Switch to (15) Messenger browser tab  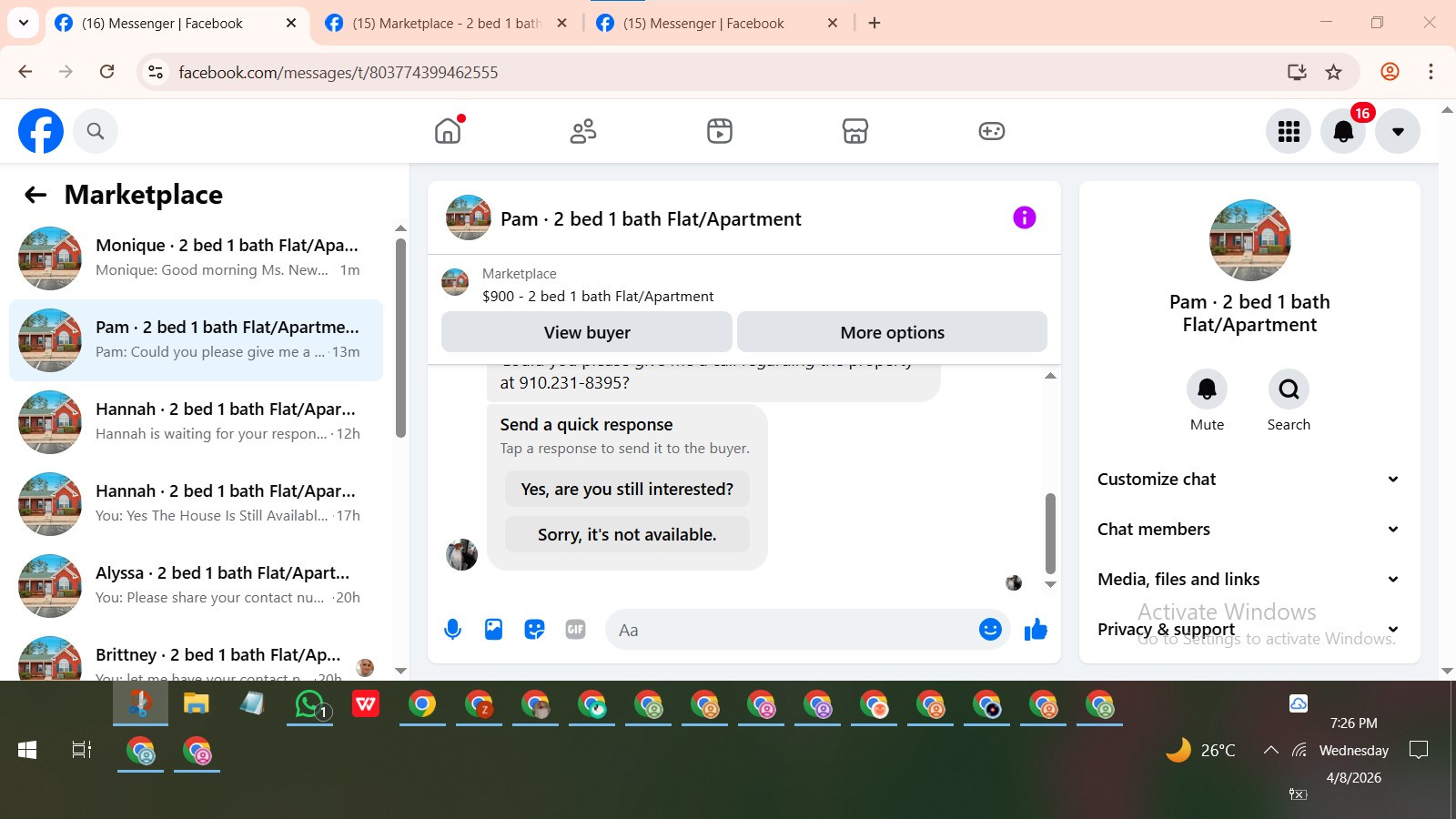[x=716, y=24]
